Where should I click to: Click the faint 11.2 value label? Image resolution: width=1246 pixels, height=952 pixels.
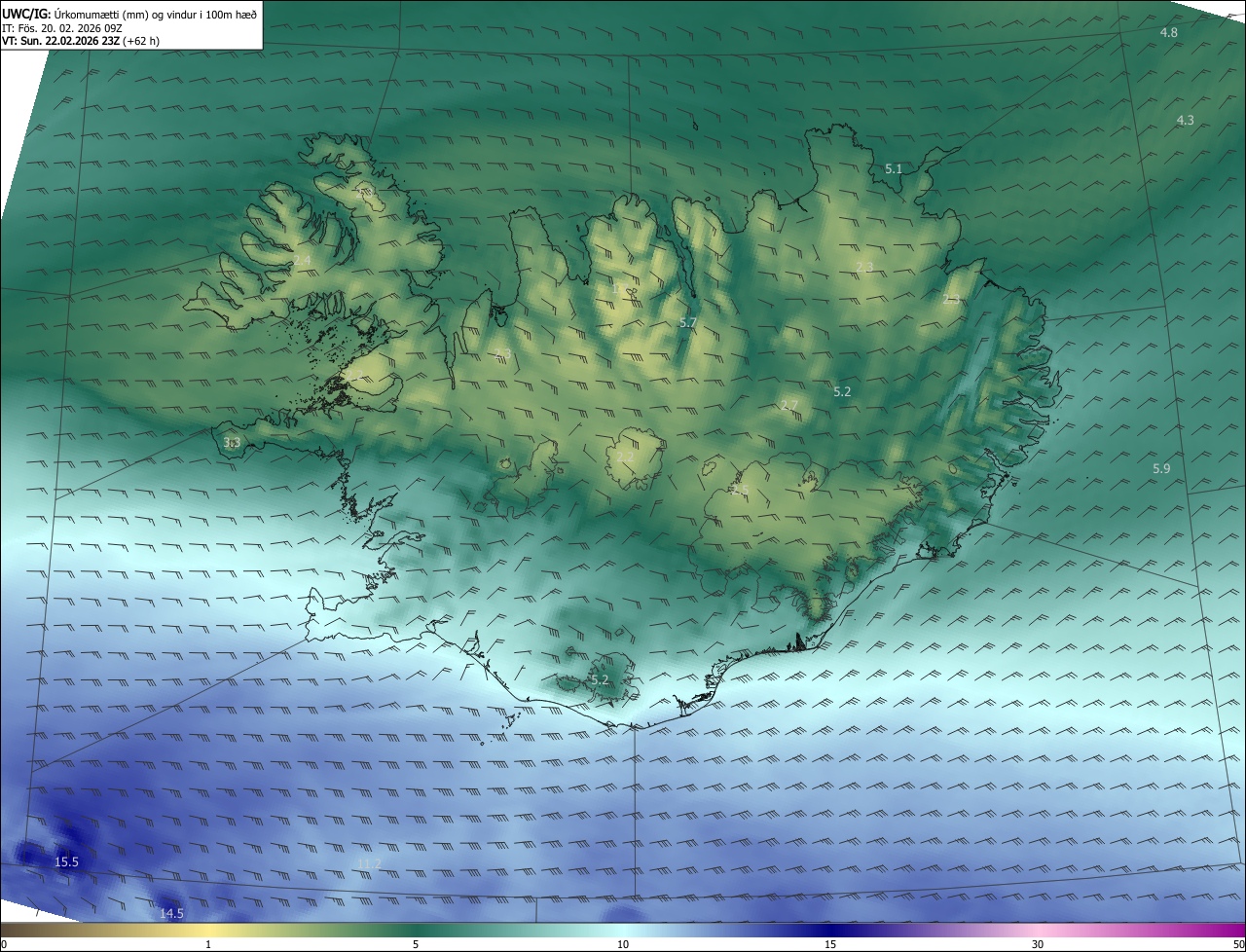coord(369,864)
